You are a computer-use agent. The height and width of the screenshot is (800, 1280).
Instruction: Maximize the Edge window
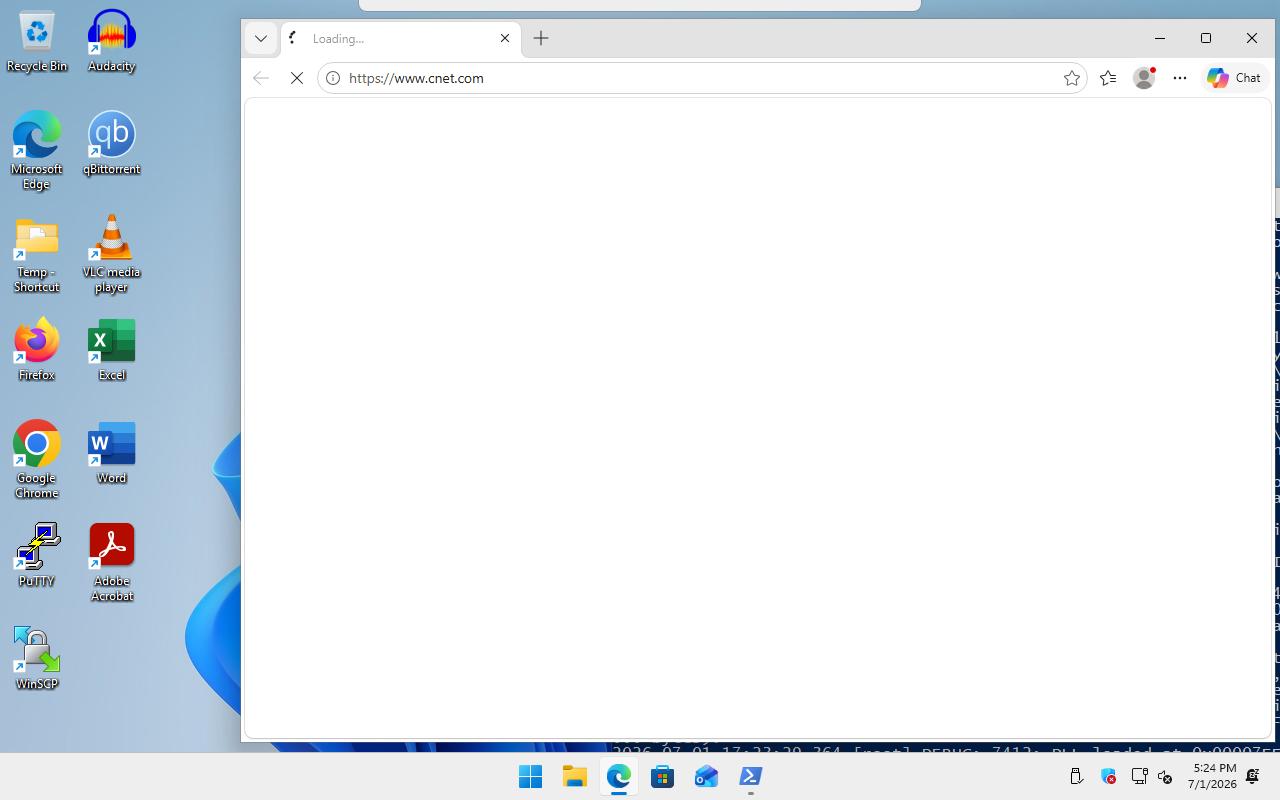click(x=1206, y=38)
